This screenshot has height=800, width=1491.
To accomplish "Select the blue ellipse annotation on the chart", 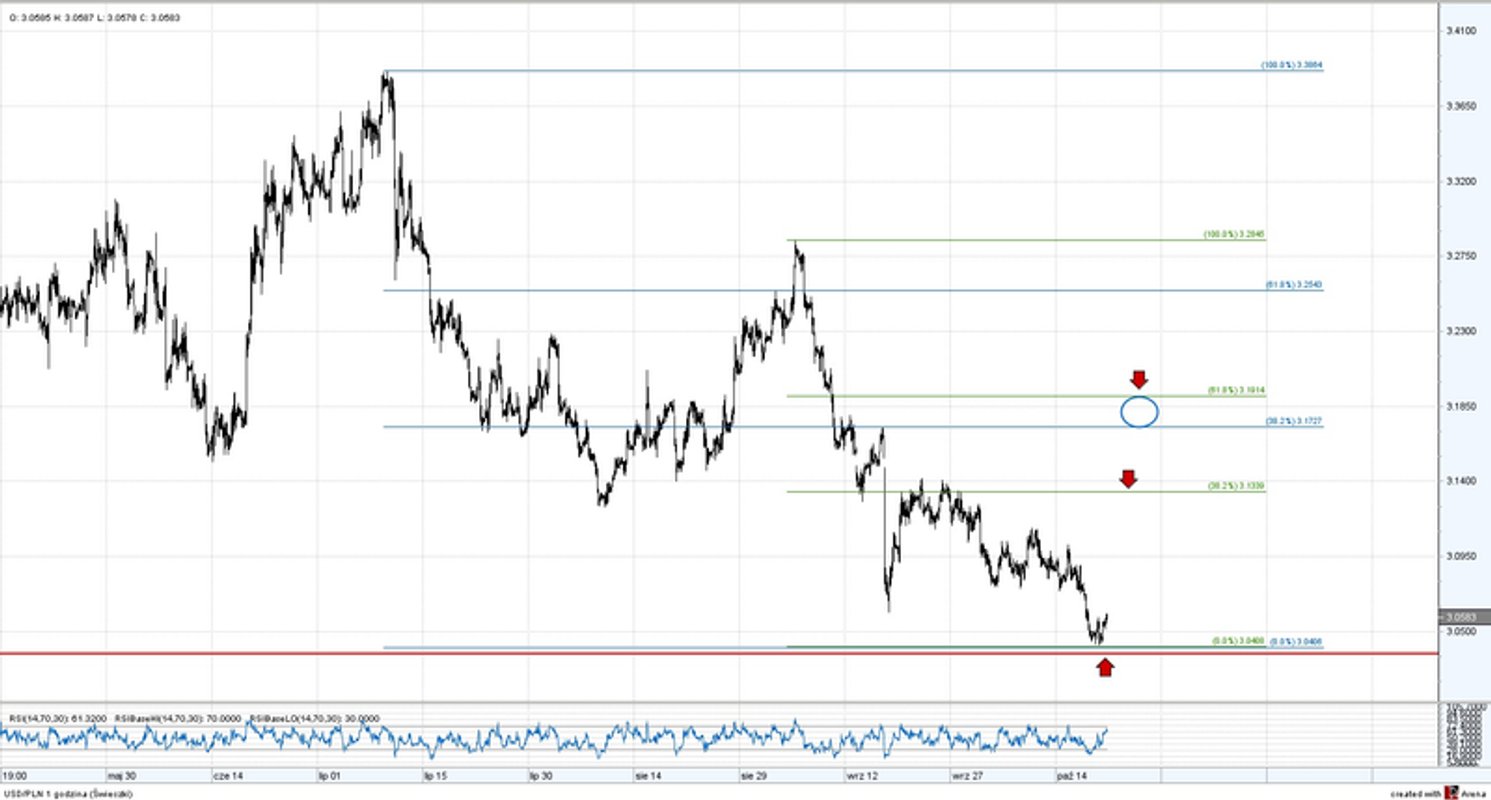I will pos(1138,410).
